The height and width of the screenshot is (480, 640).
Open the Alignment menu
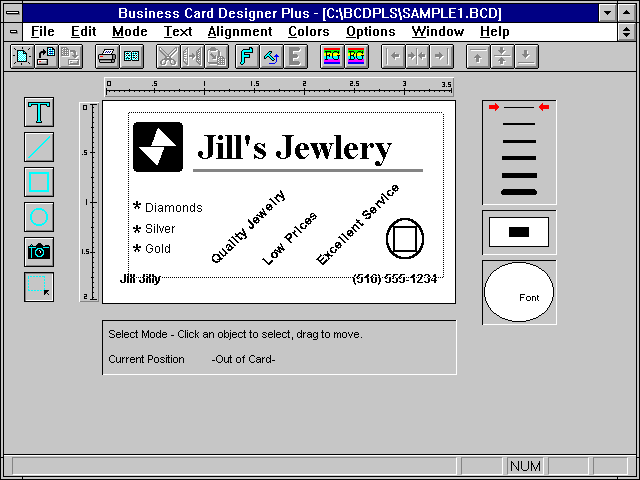240,32
